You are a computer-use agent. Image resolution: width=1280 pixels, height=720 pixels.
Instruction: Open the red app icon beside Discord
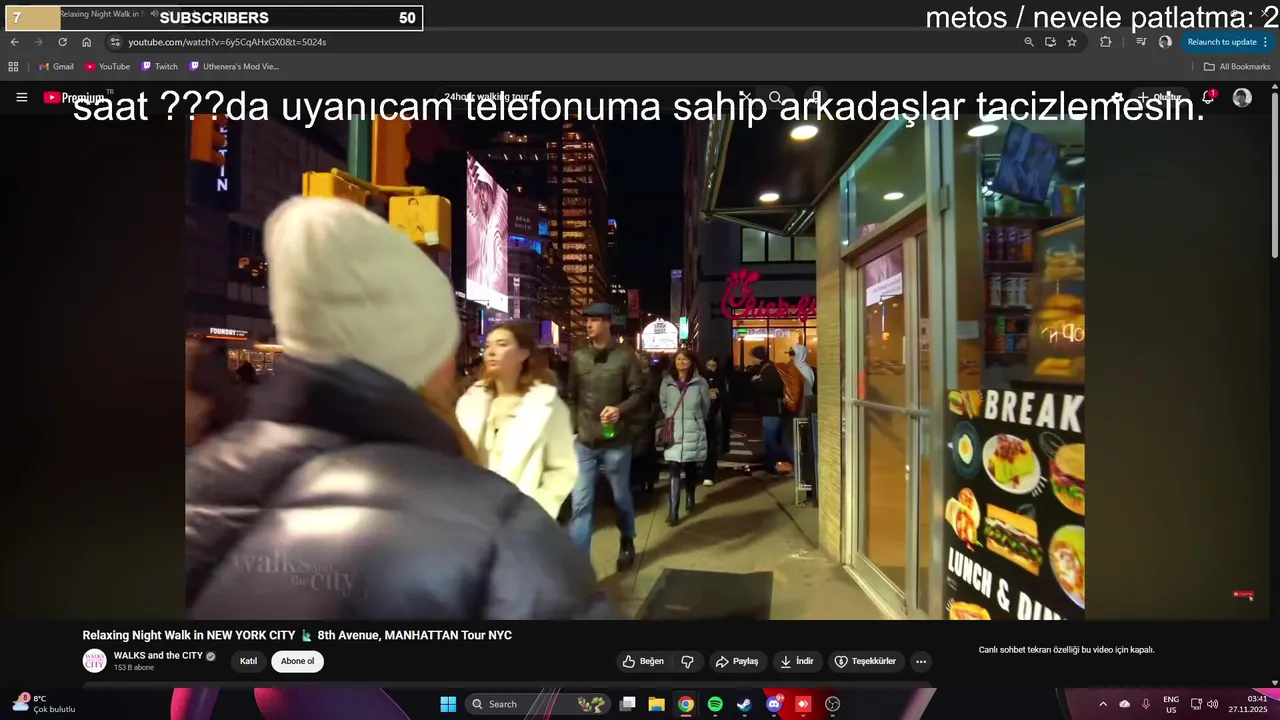click(803, 704)
